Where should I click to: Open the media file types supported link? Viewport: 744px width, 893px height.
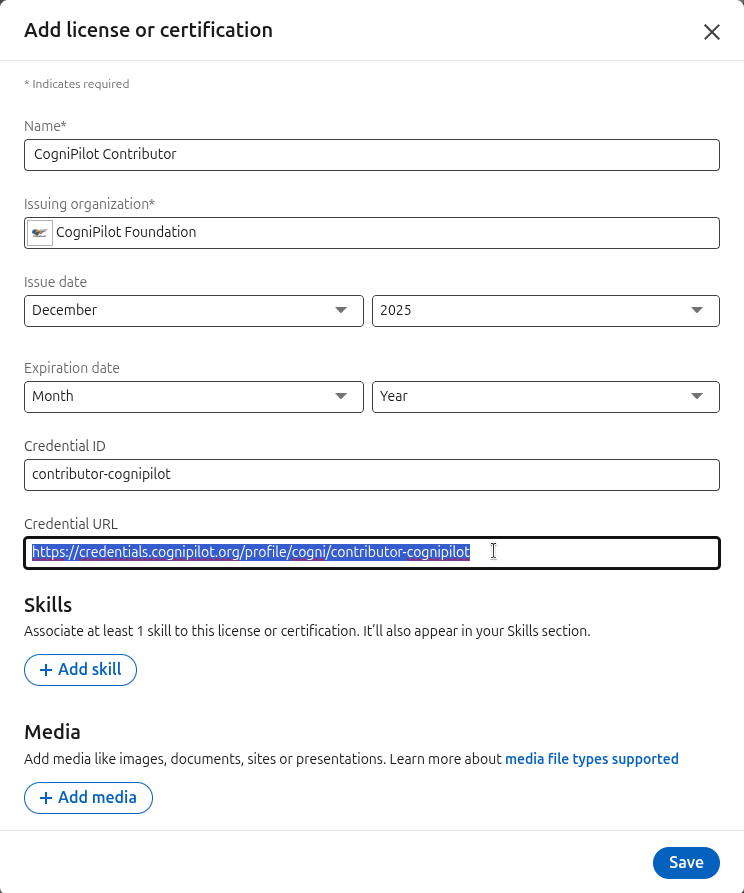[x=591, y=759]
